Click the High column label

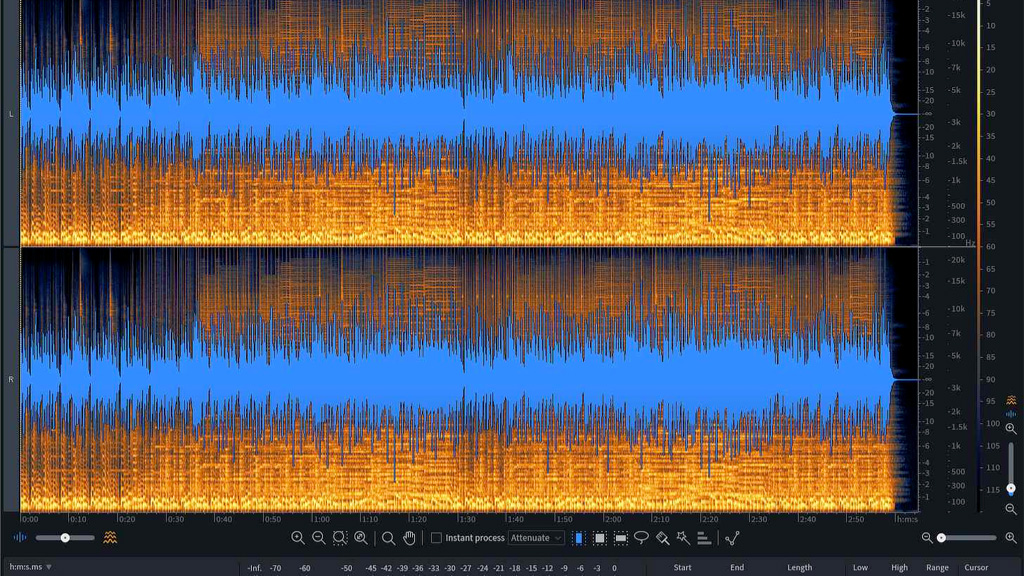(899, 568)
